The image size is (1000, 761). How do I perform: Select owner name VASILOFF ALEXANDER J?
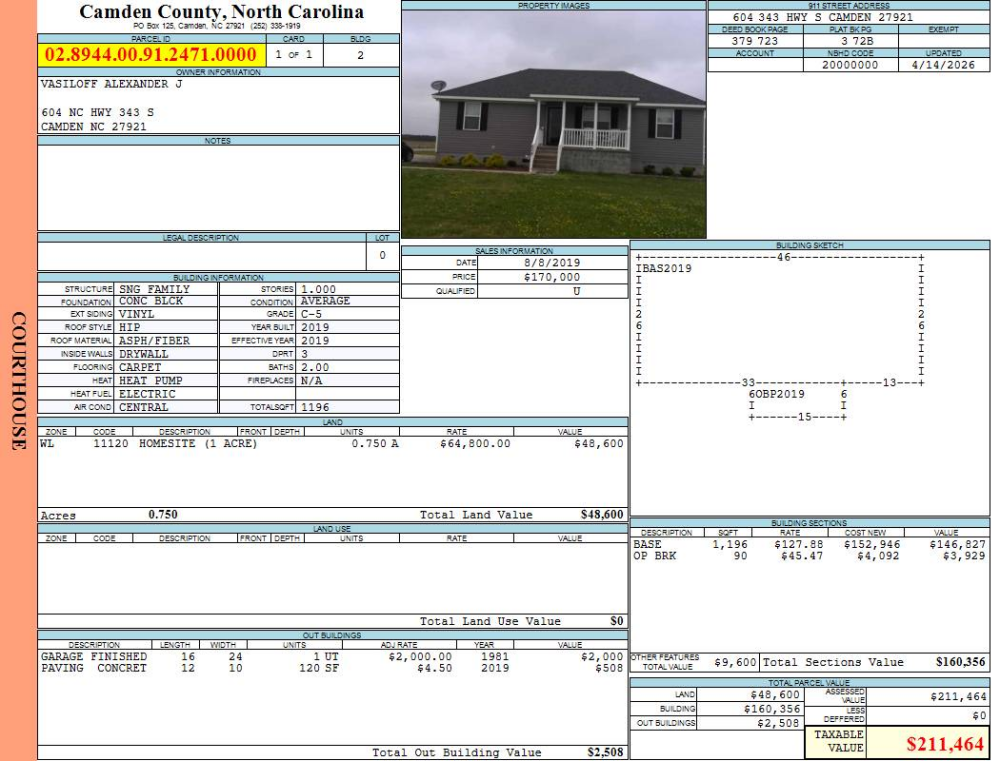[x=112, y=84]
